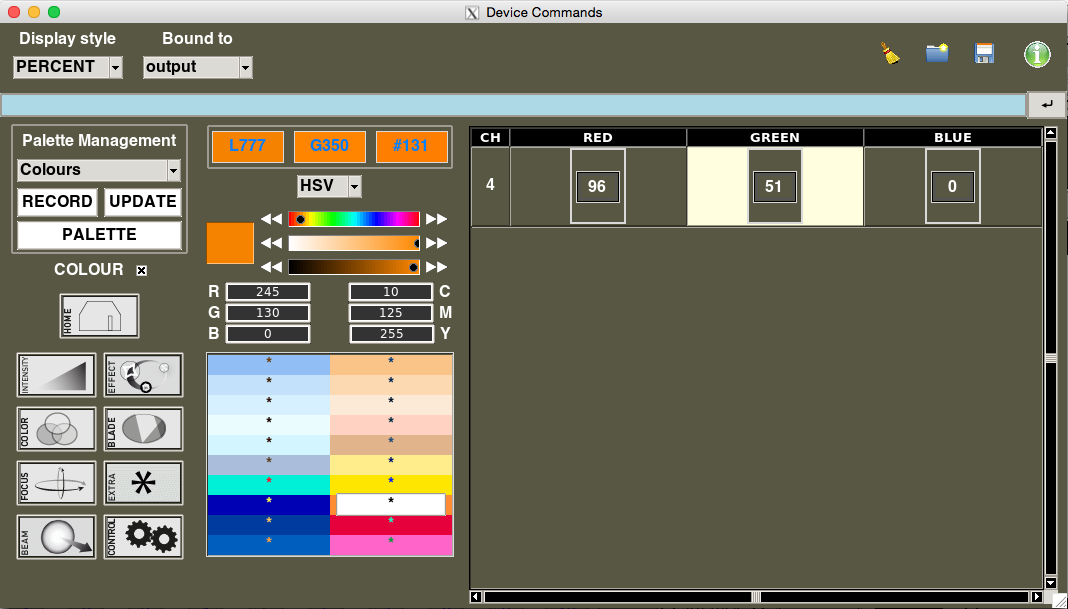
Task: Click the broom clear icon
Action: (x=889, y=54)
